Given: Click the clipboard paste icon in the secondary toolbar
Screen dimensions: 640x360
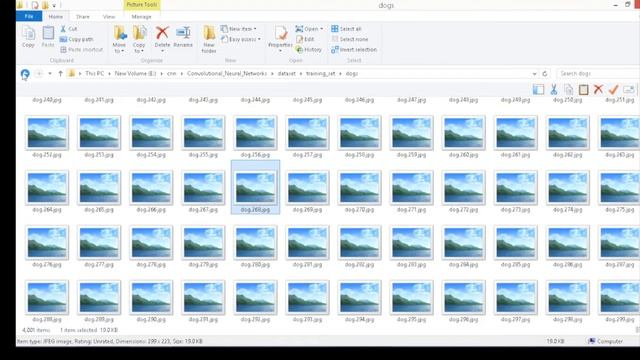Looking at the screenshot, I should click(584, 89).
